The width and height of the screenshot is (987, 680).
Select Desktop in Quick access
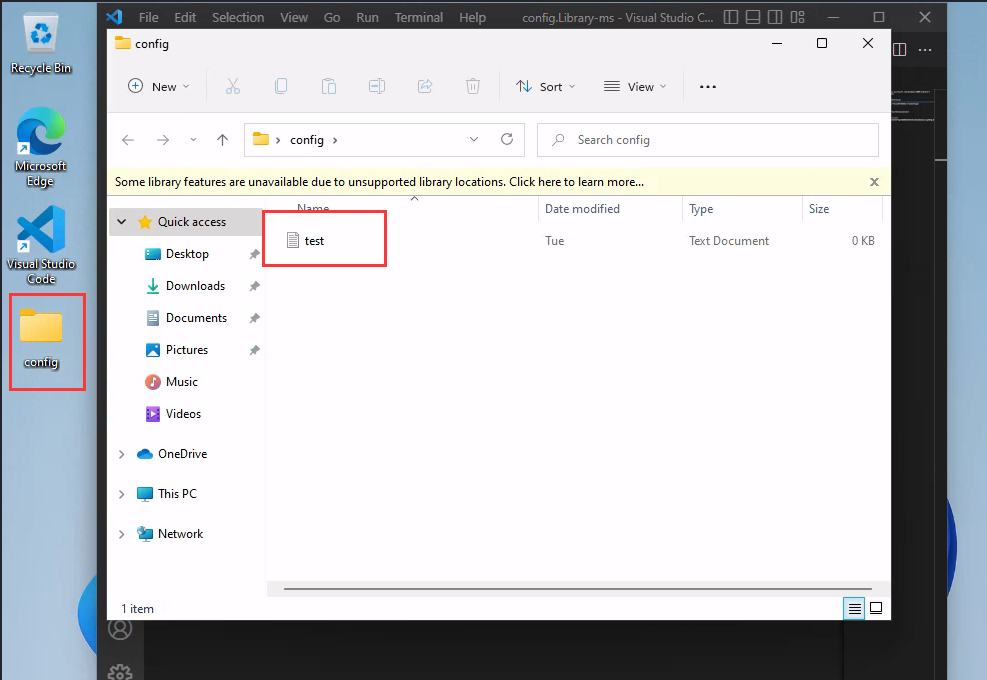[186, 254]
